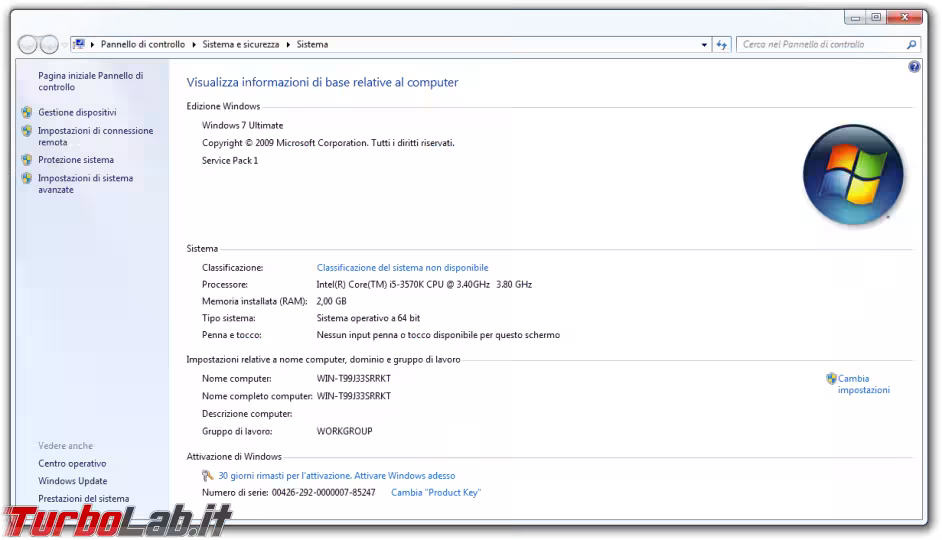
Task: Click the magnifier icon in the search box
Action: (911, 45)
